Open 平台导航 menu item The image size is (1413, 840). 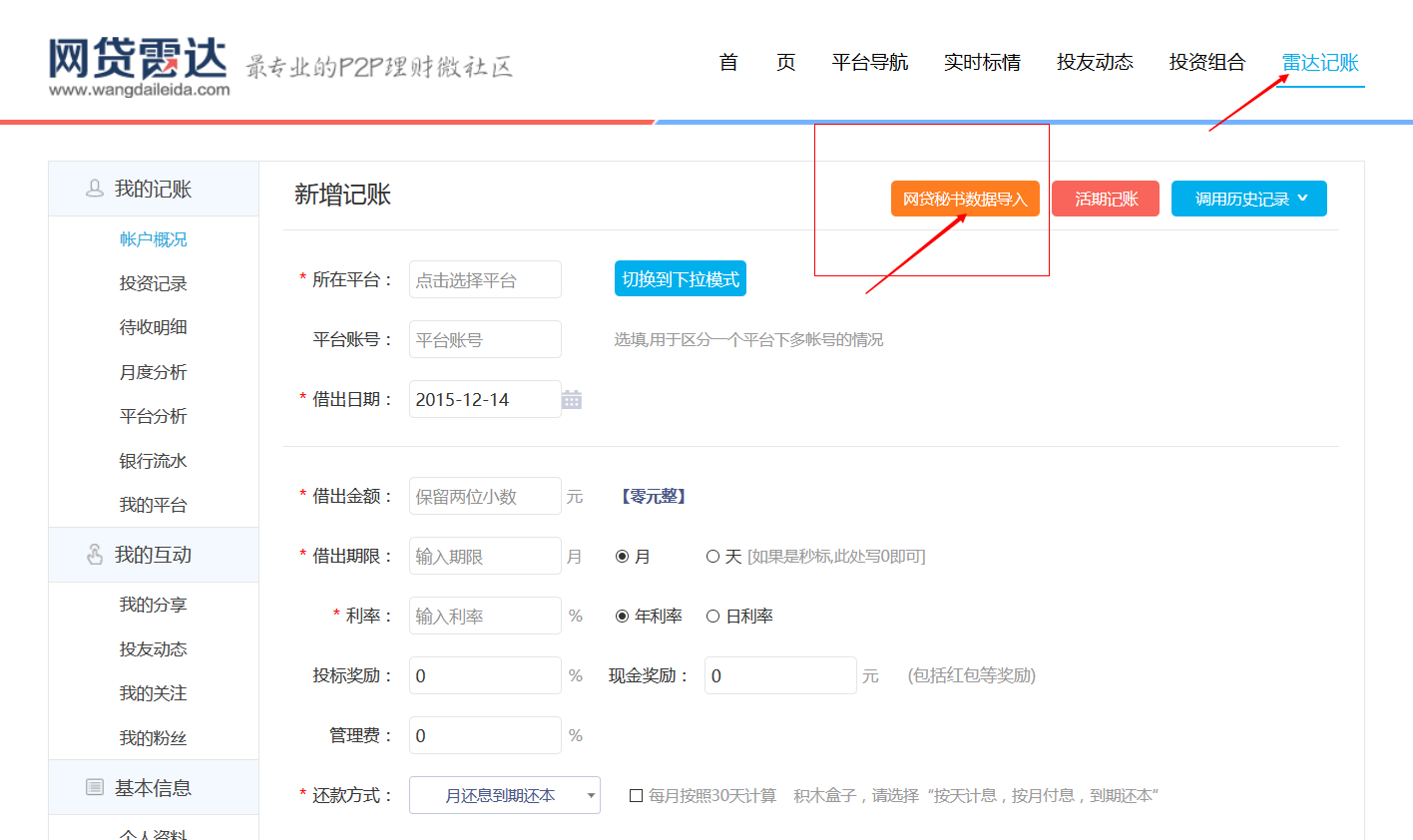tap(870, 62)
